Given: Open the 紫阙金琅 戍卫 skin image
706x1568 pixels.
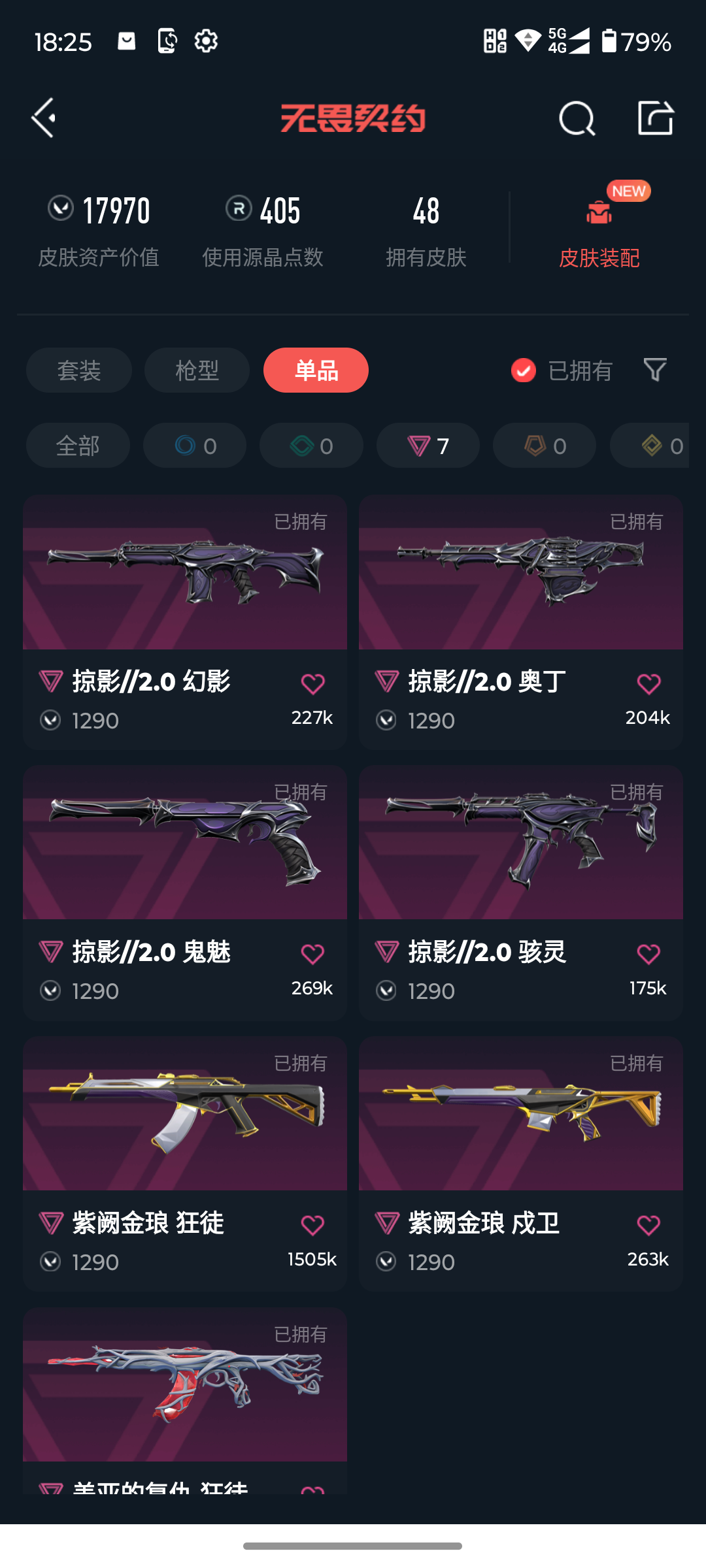Looking at the screenshot, I should coord(521,1113).
